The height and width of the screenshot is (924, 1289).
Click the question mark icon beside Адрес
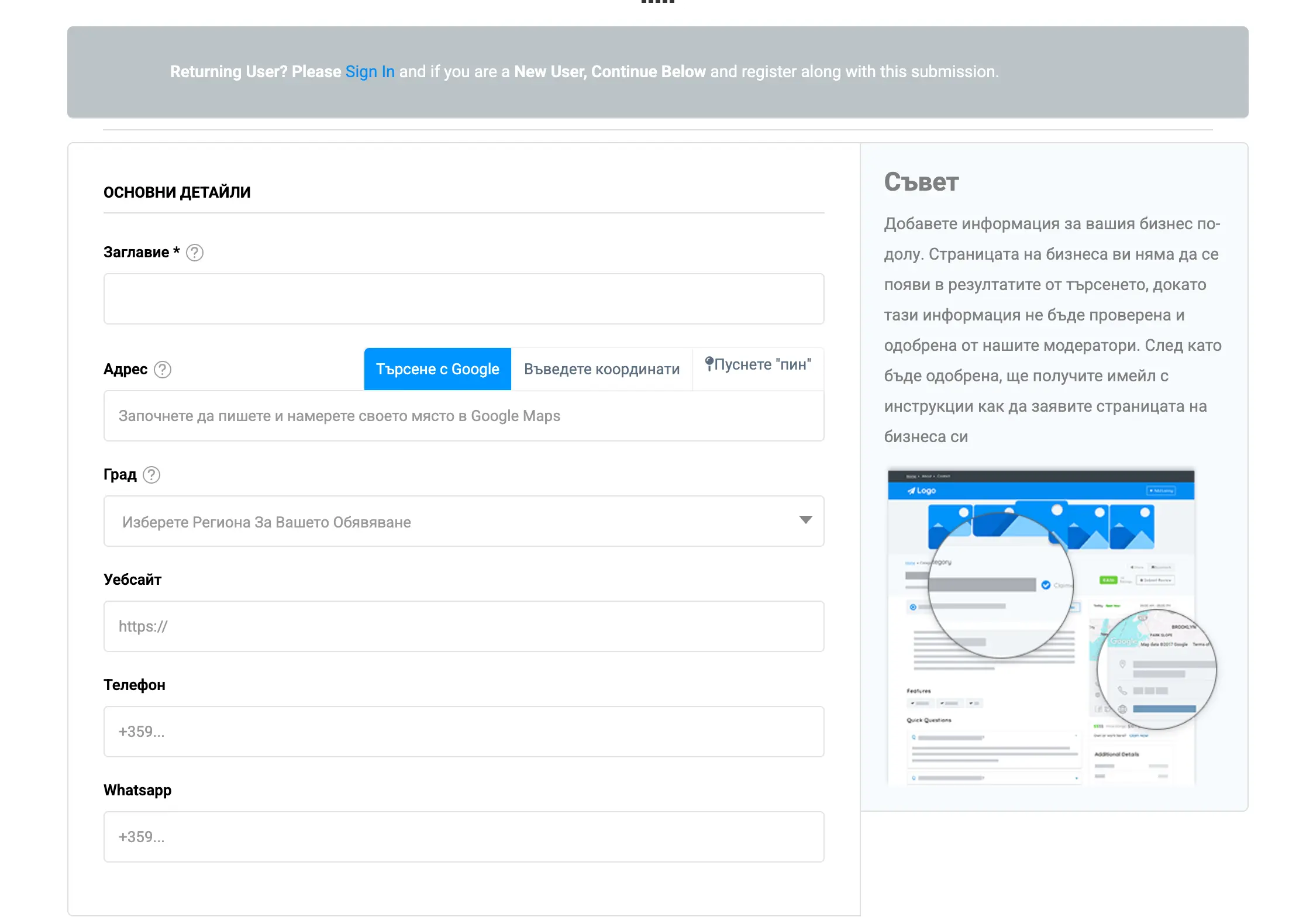click(163, 370)
